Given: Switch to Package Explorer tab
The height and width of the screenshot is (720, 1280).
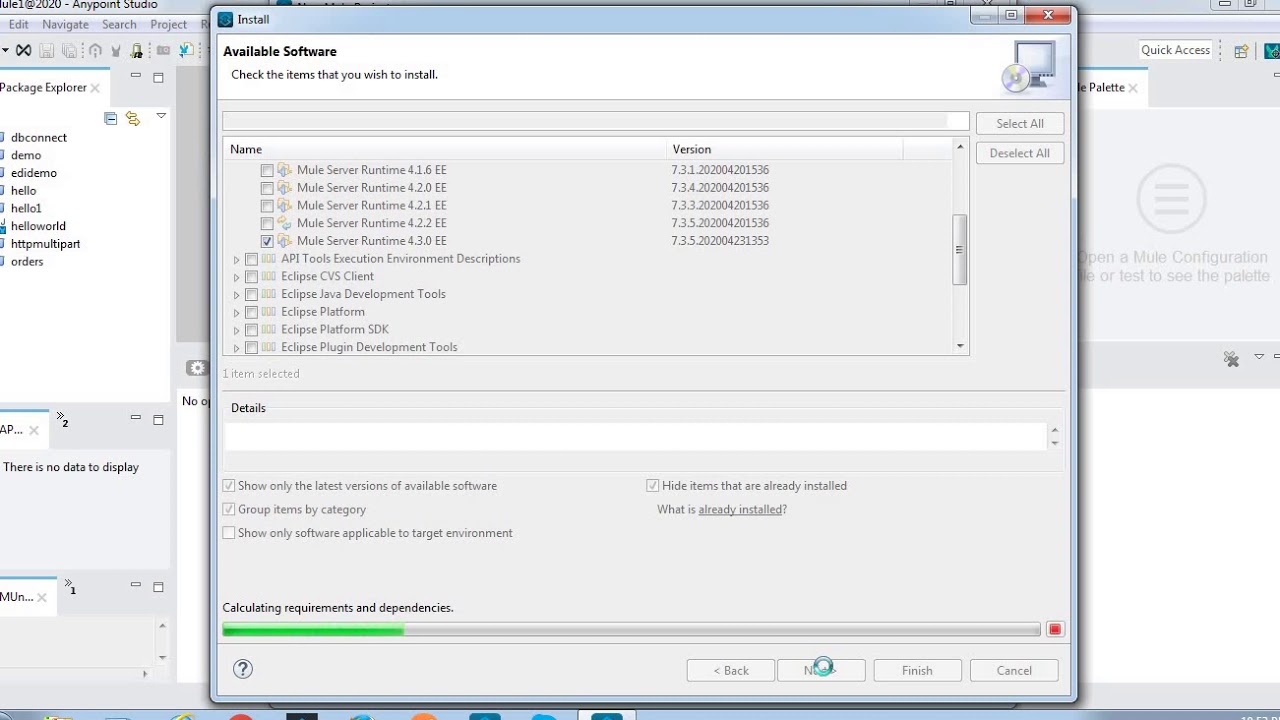Looking at the screenshot, I should [x=43, y=88].
